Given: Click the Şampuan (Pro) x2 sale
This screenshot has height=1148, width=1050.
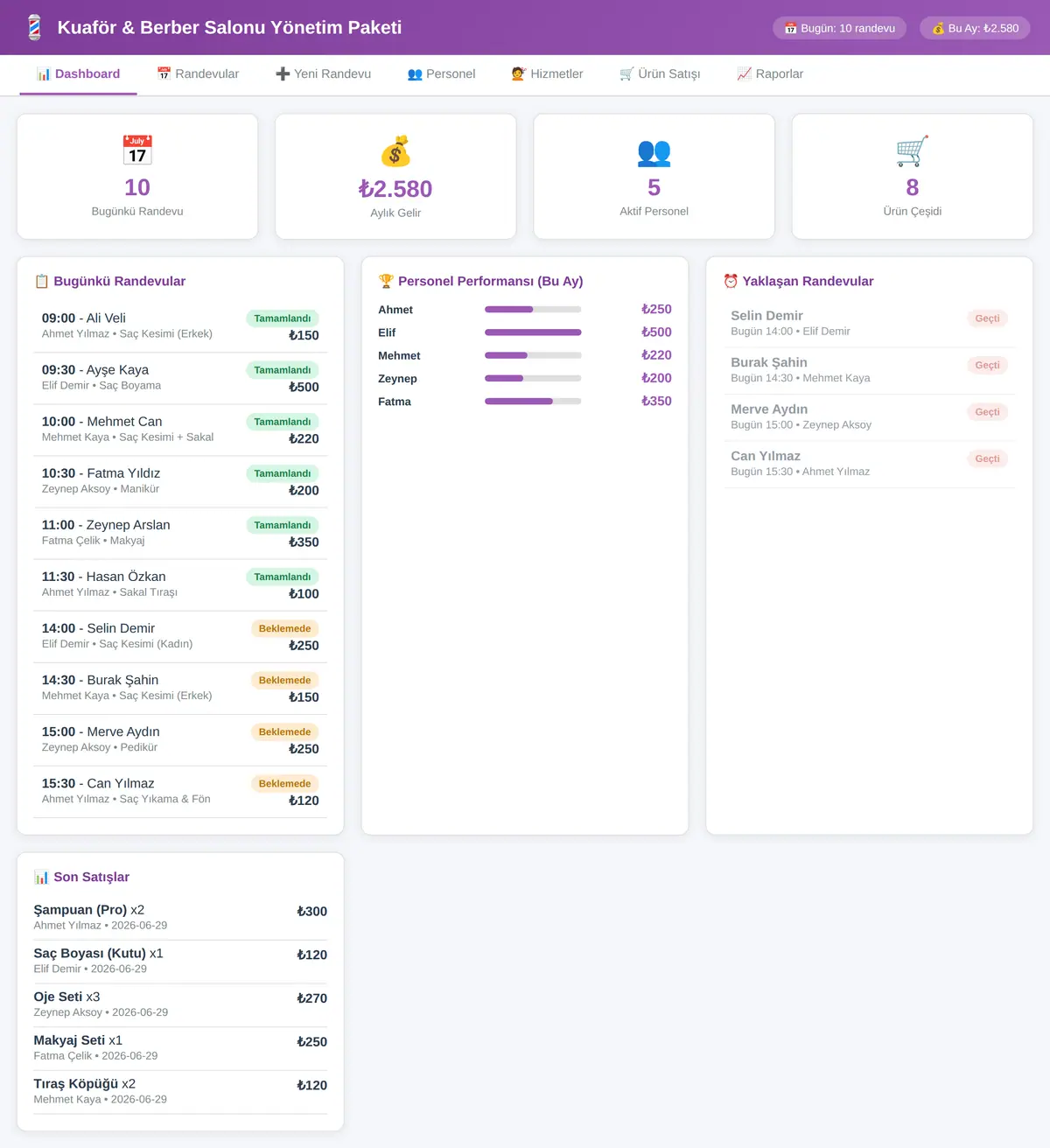Looking at the screenshot, I should click(180, 918).
